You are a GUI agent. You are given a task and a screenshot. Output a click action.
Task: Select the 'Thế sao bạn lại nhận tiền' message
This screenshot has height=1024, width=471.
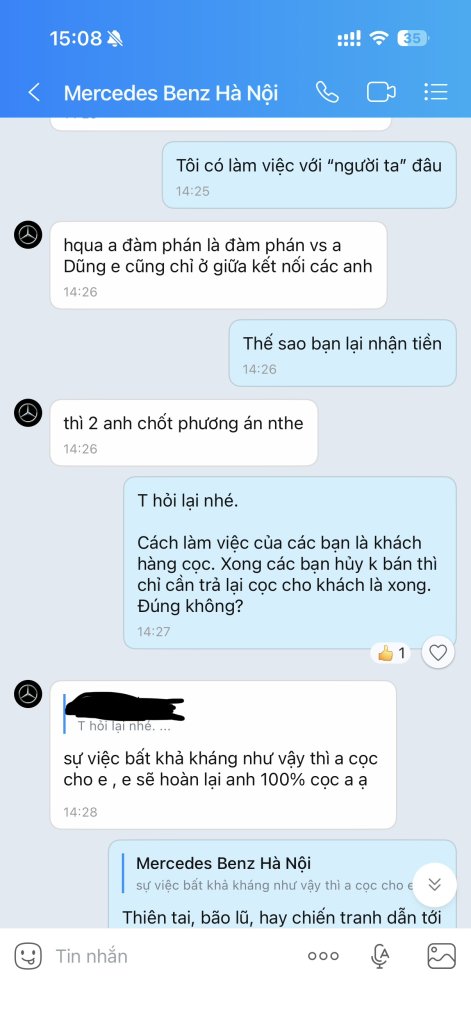[342, 353]
